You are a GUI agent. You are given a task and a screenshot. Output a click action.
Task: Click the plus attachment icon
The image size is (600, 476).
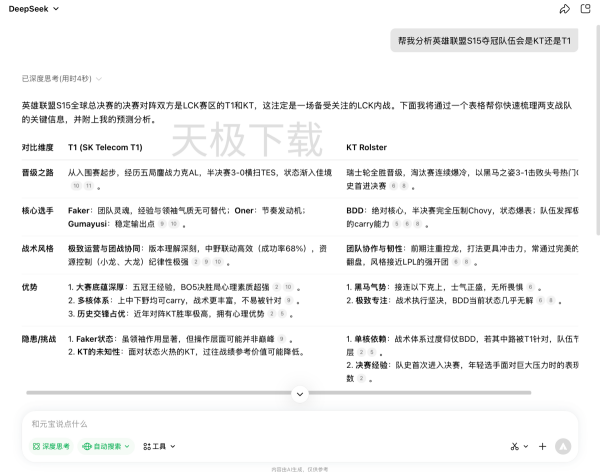point(542,446)
